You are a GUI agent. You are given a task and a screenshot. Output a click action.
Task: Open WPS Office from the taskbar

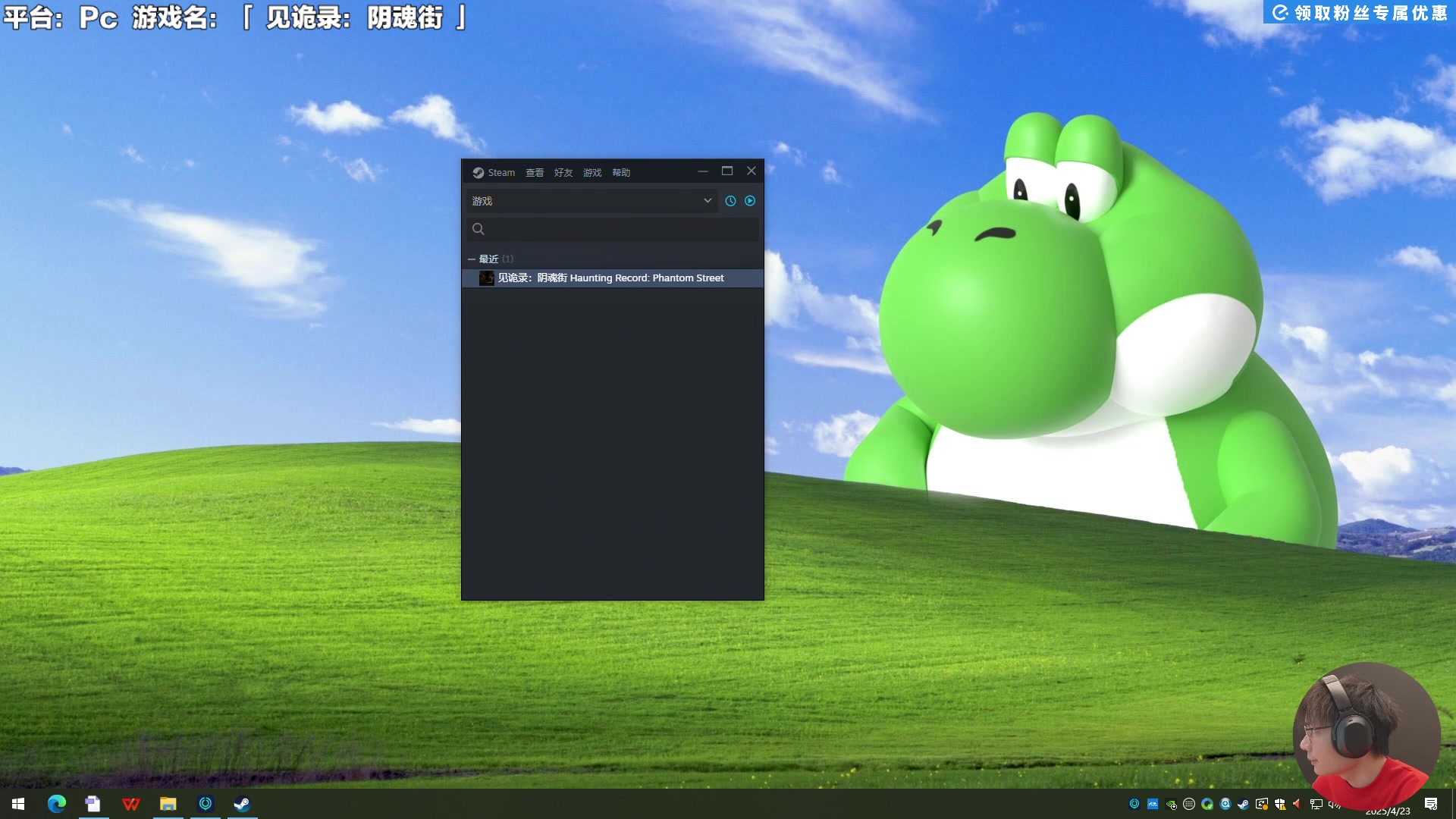coord(131,804)
